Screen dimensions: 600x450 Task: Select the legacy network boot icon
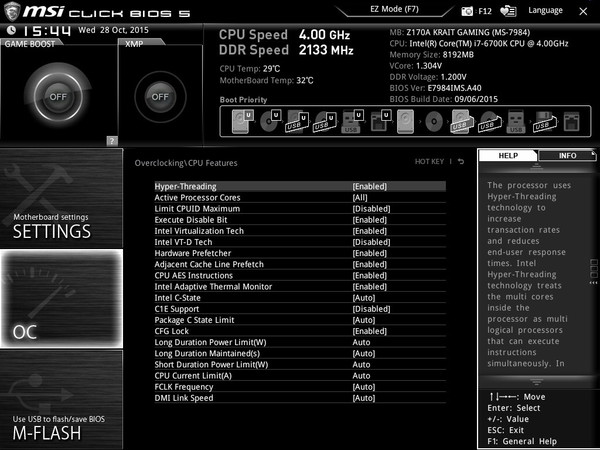tap(572, 121)
